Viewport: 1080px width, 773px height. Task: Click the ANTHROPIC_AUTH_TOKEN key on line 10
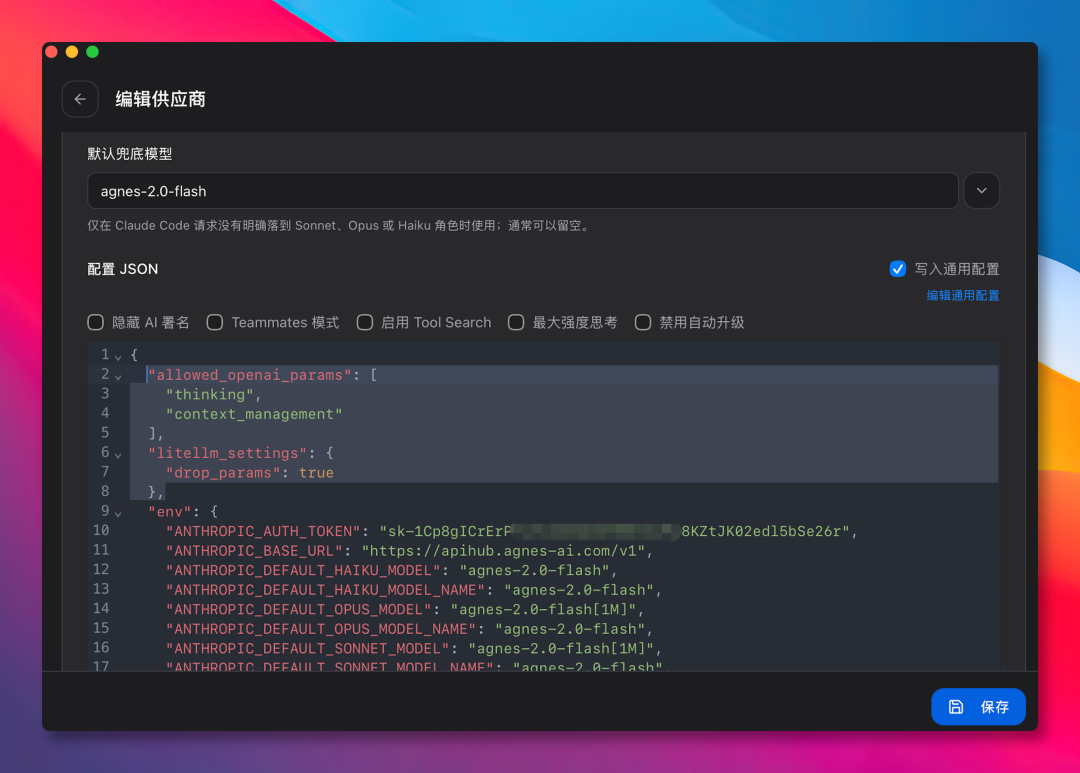click(262, 531)
